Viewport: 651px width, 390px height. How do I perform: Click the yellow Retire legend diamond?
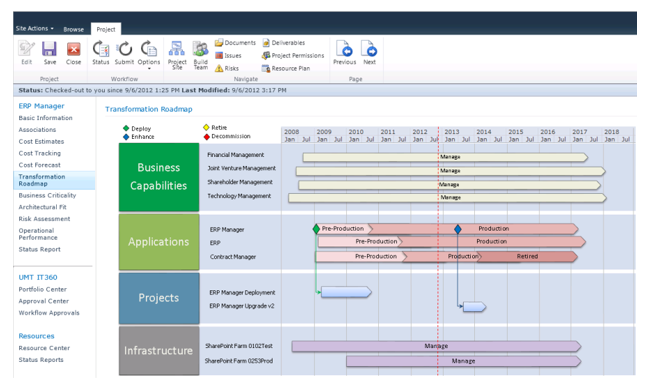(206, 128)
